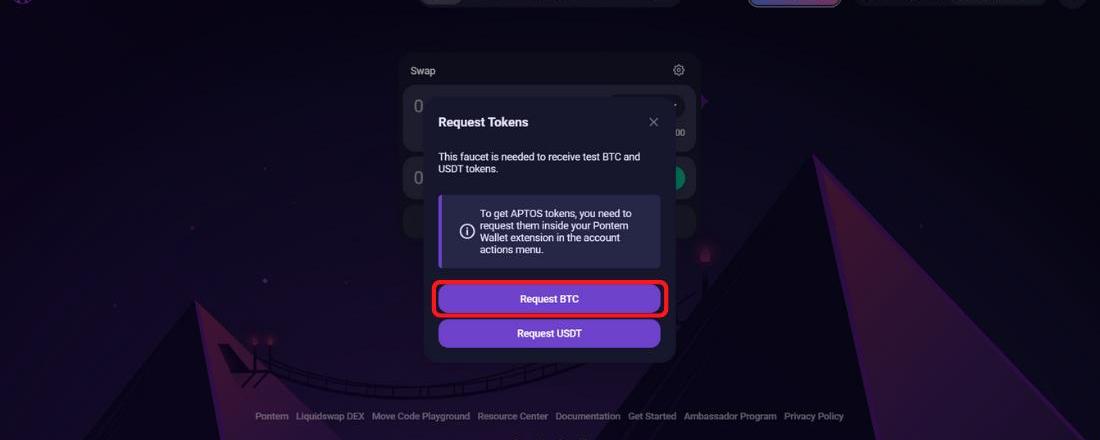
Task: Go to Move Code Playground
Action: [x=420, y=416]
